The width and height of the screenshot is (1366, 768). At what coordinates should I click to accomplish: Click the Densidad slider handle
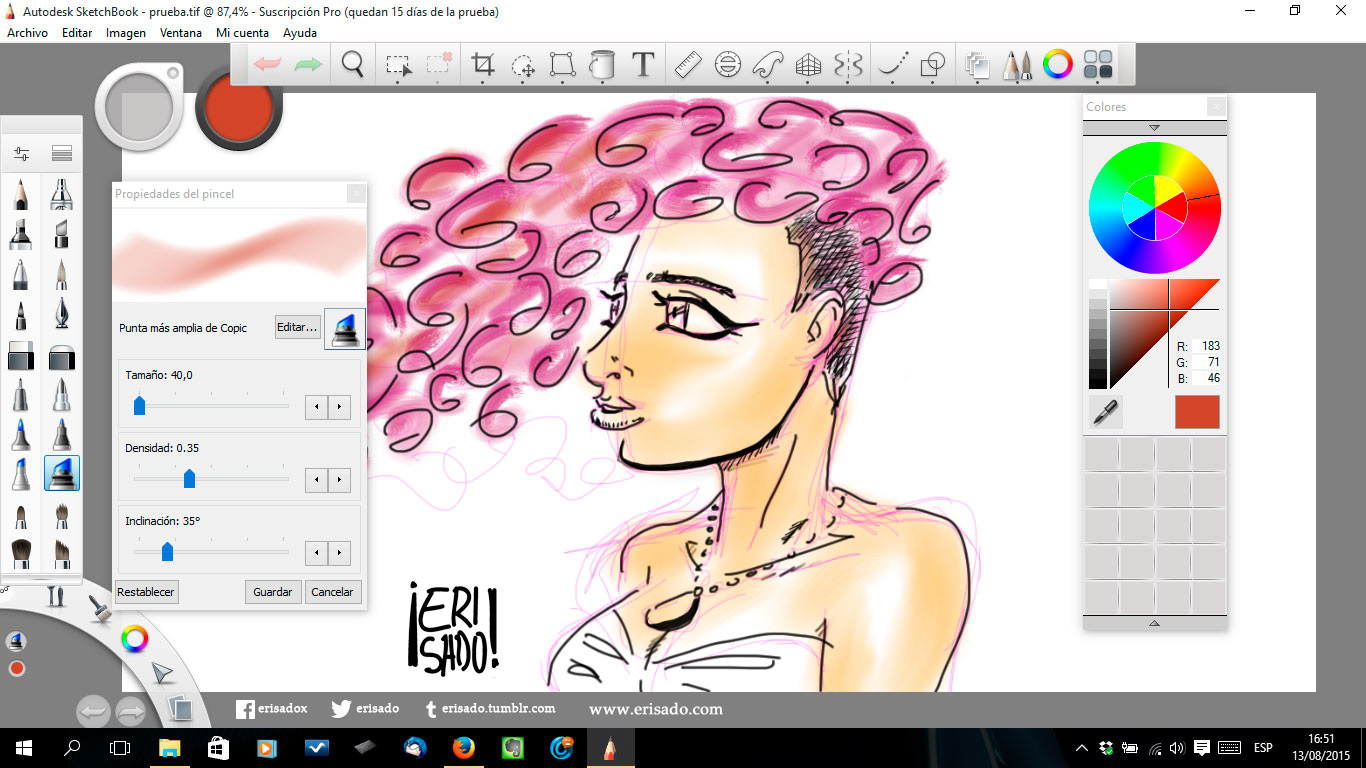189,480
